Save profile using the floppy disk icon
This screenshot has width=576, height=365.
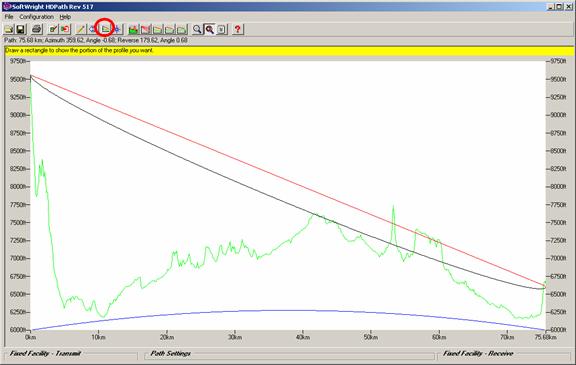[x=21, y=29]
